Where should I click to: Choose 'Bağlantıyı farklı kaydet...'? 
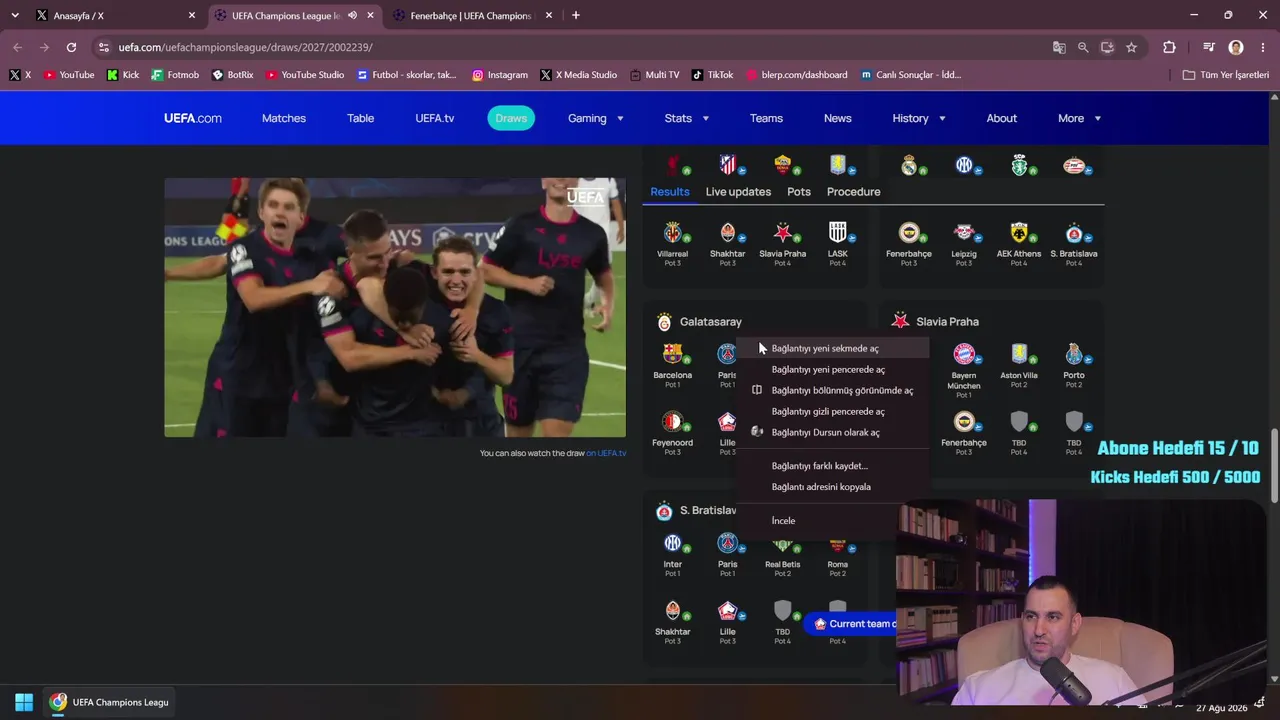pyautogui.click(x=833, y=466)
